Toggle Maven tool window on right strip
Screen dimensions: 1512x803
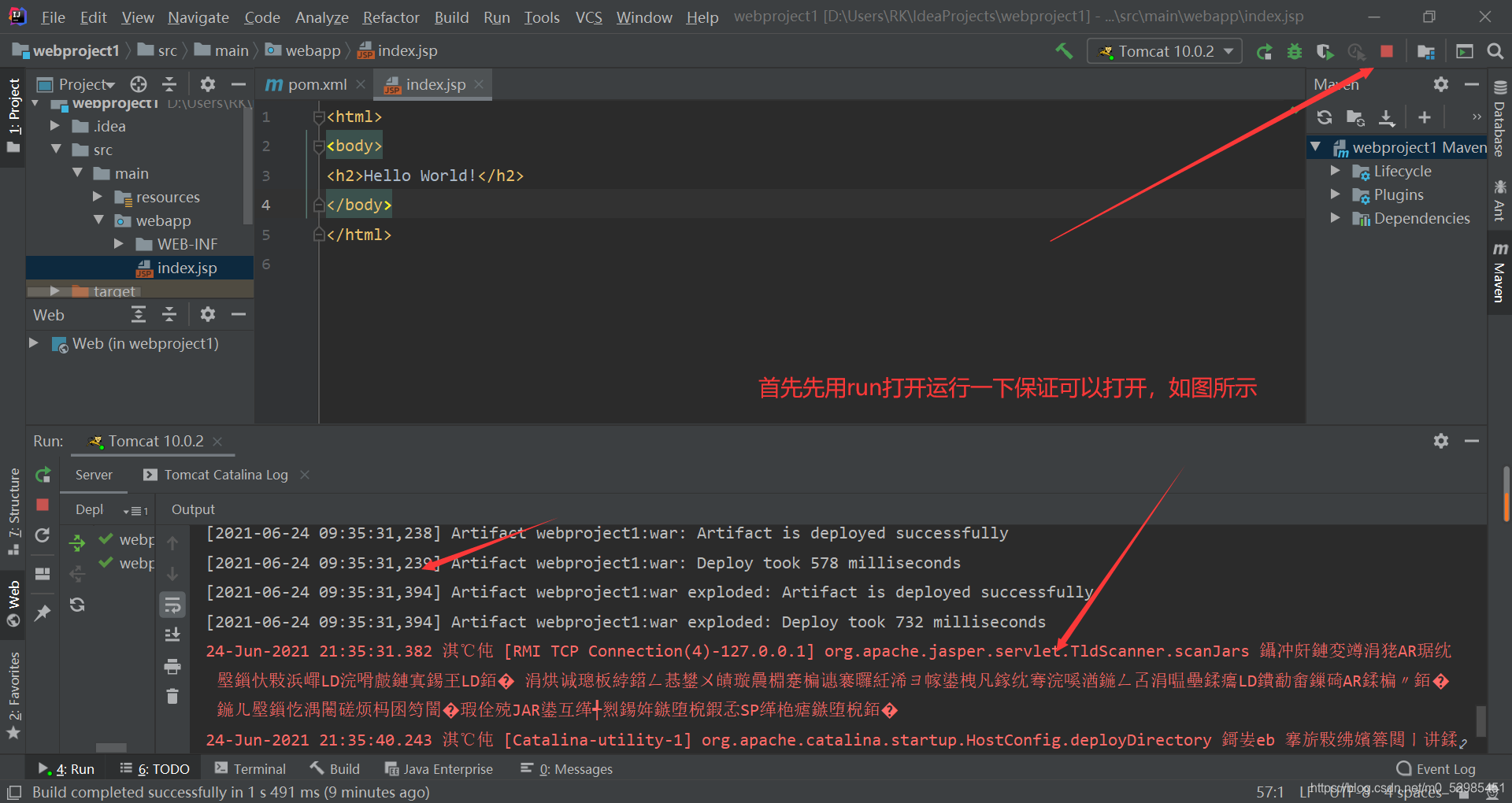pyautogui.click(x=1499, y=273)
